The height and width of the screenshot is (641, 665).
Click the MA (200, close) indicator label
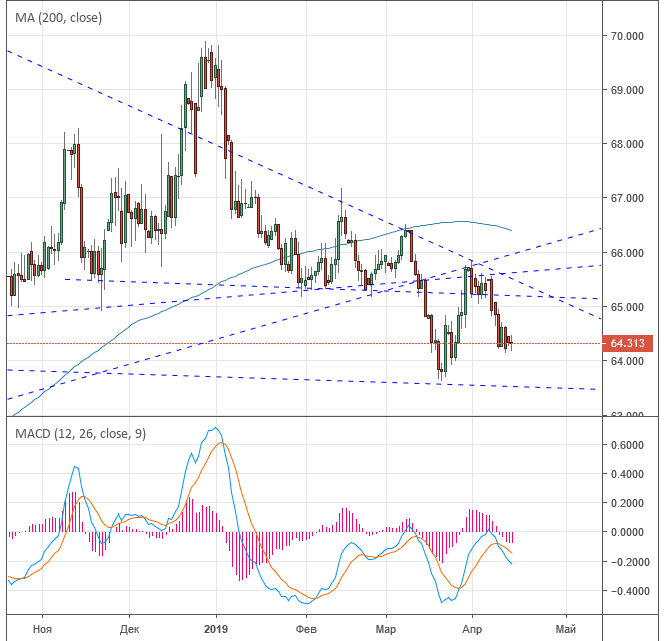coord(59,18)
